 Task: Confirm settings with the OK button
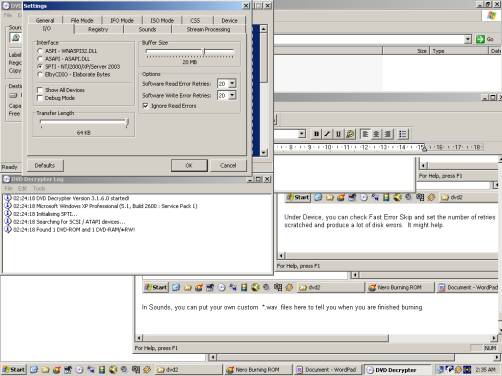click(189, 165)
